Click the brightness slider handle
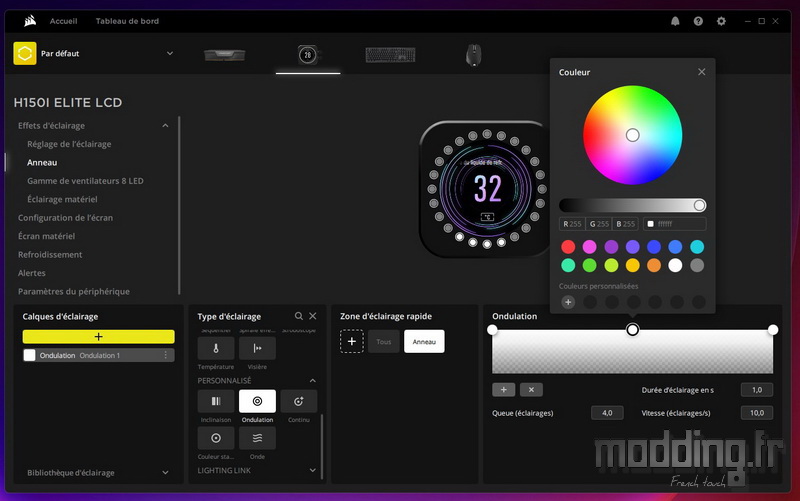800x501 pixels. click(x=699, y=205)
